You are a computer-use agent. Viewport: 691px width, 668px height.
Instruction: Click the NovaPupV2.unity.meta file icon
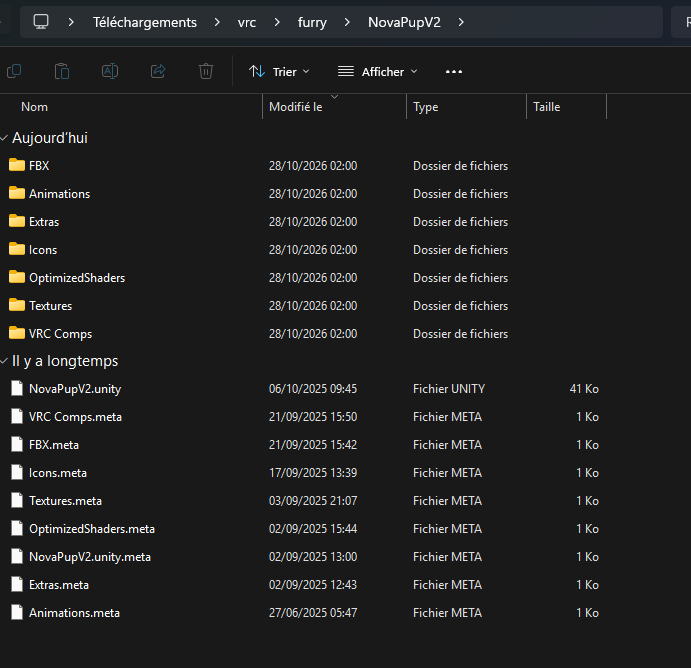[17, 556]
